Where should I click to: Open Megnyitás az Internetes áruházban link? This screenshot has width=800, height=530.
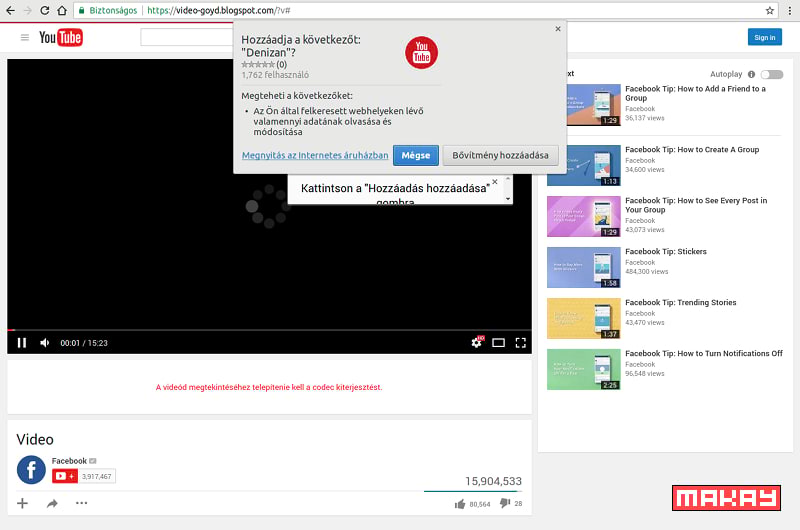(x=315, y=155)
